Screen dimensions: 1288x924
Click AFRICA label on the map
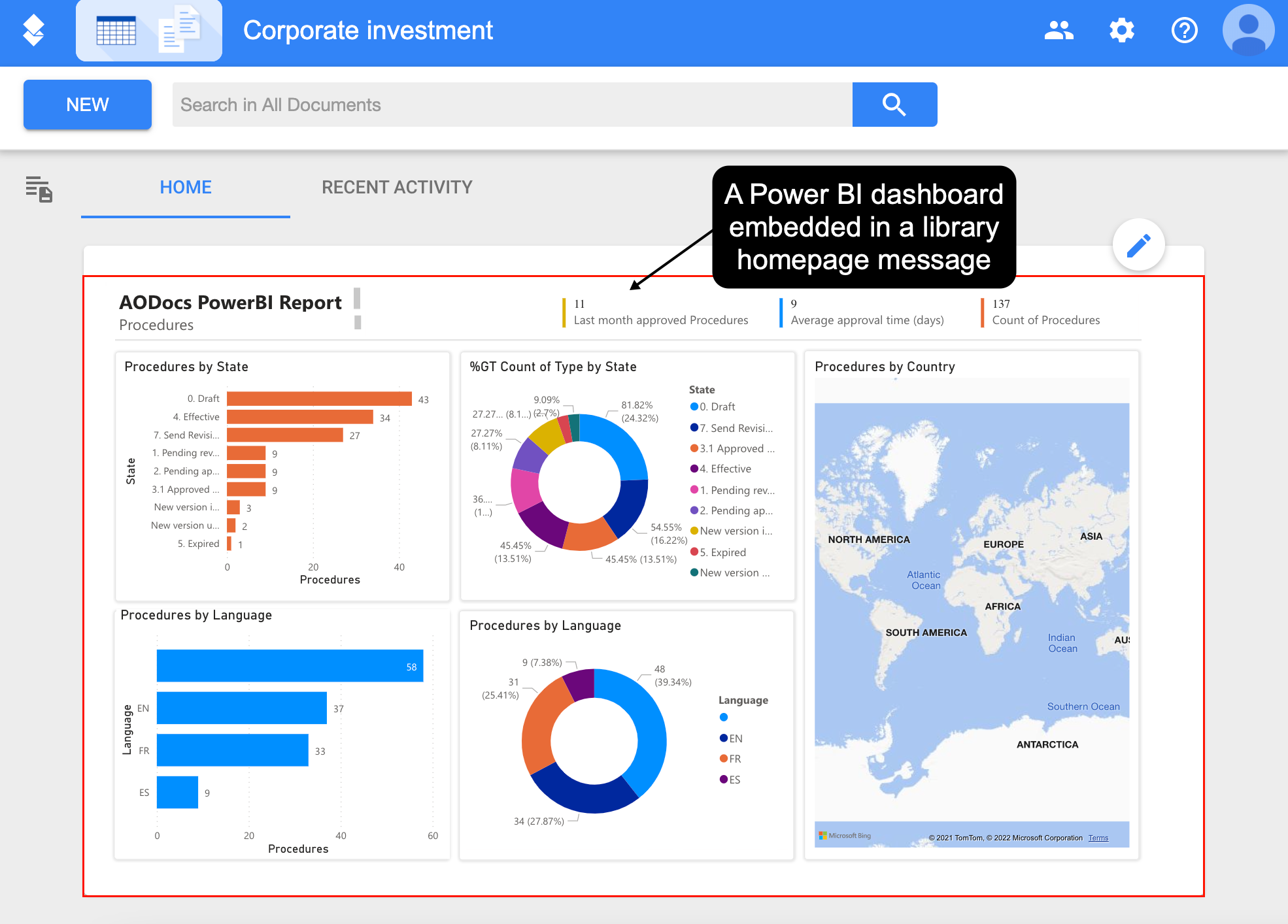[1002, 606]
